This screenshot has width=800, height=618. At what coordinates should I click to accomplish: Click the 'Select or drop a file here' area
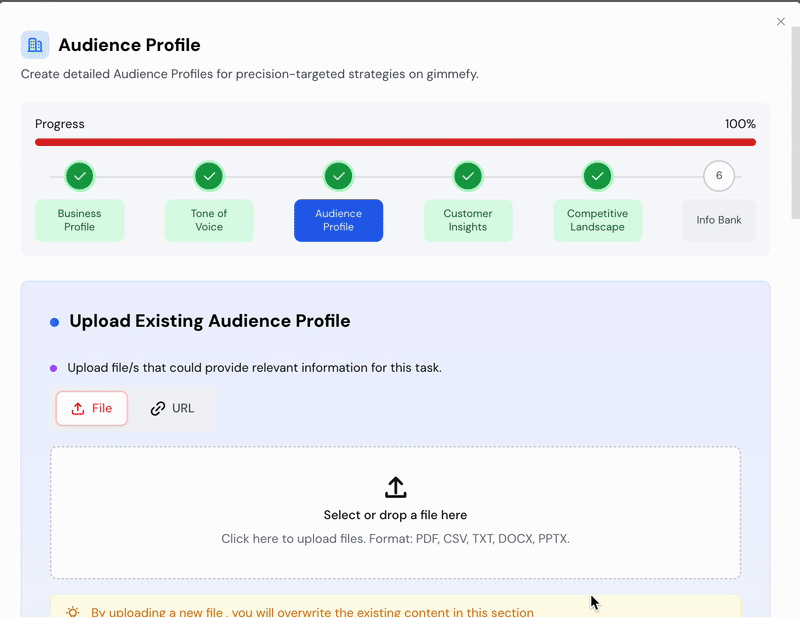click(x=395, y=515)
